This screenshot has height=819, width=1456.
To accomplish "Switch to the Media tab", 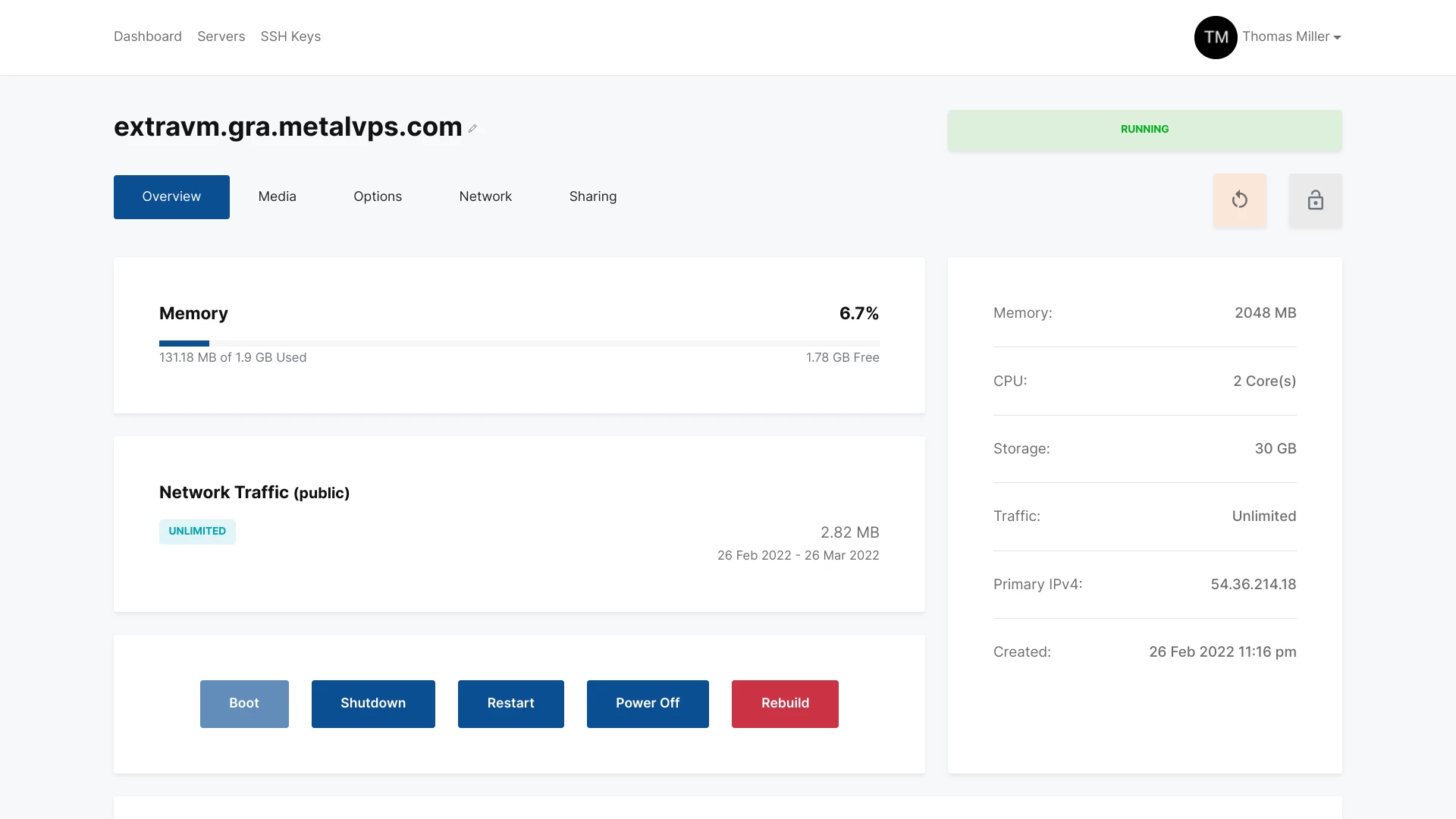I will tap(277, 197).
